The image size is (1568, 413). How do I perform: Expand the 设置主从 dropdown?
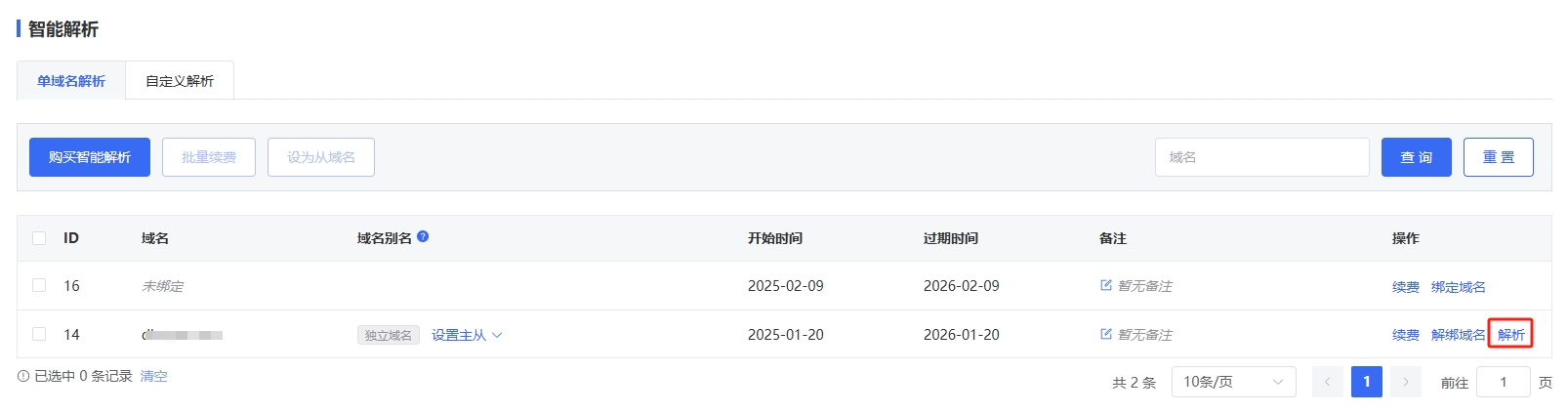[467, 335]
